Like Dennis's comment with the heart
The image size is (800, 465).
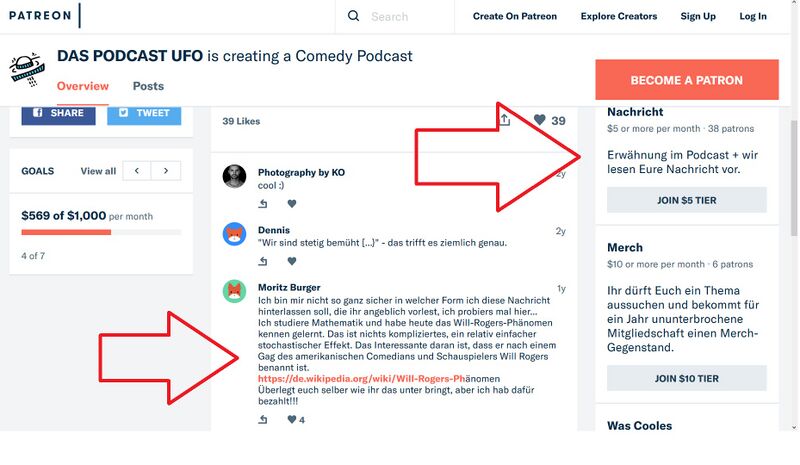[292, 261]
